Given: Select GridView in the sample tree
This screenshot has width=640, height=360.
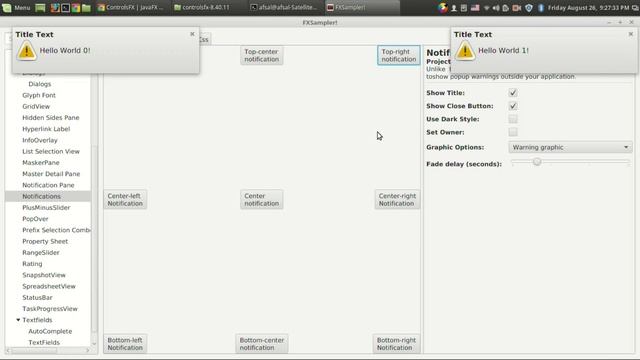Looking at the screenshot, I should tap(36, 107).
